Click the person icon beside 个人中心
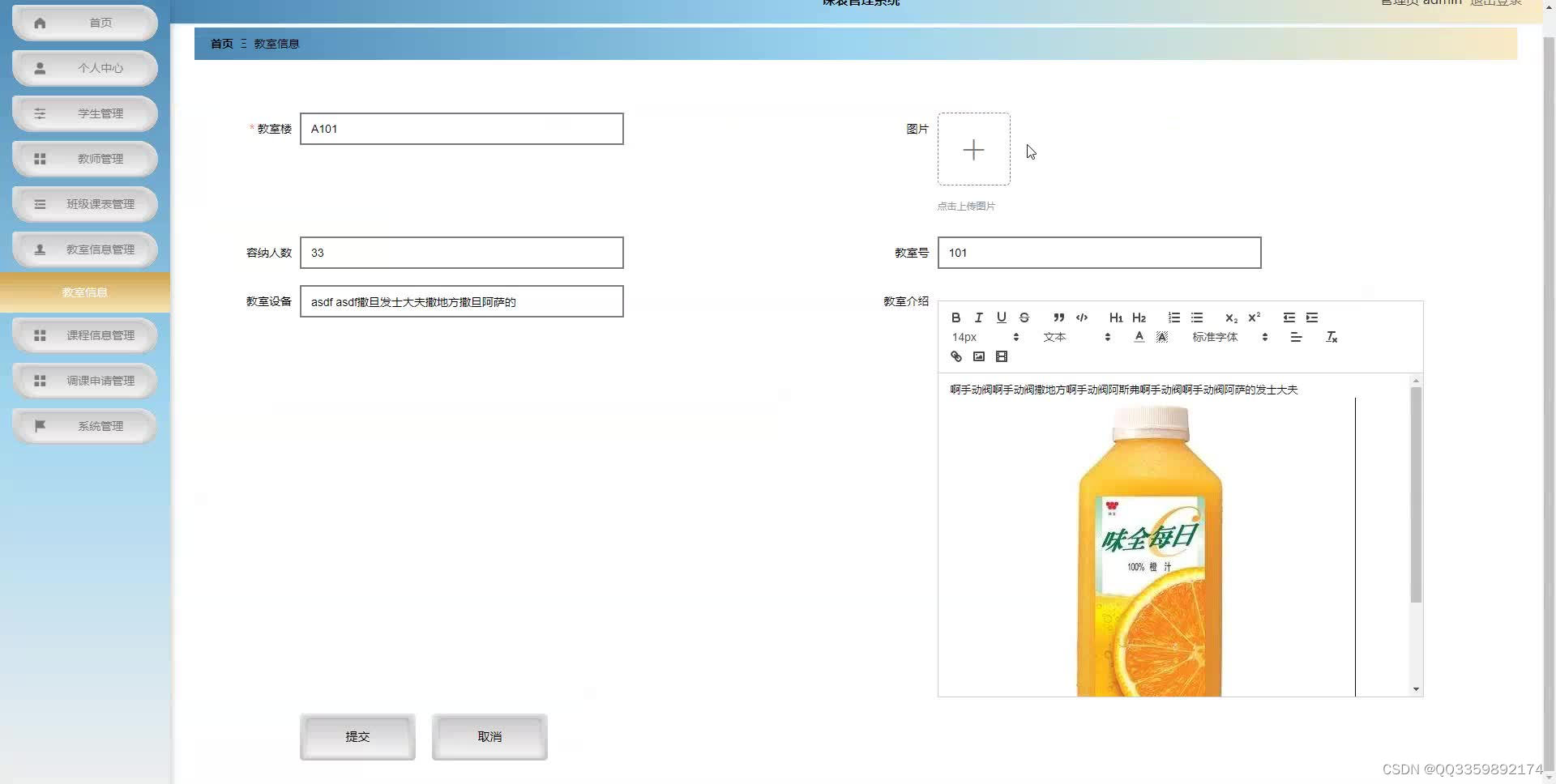The height and width of the screenshot is (784, 1556). tap(40, 68)
